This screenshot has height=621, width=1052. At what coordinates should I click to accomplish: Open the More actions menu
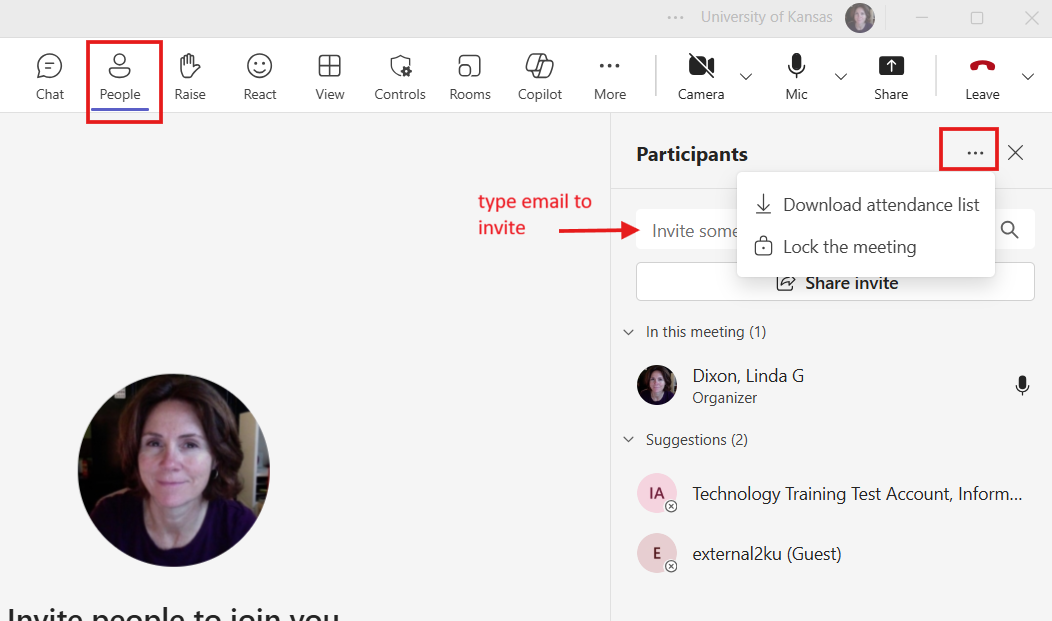click(x=610, y=77)
